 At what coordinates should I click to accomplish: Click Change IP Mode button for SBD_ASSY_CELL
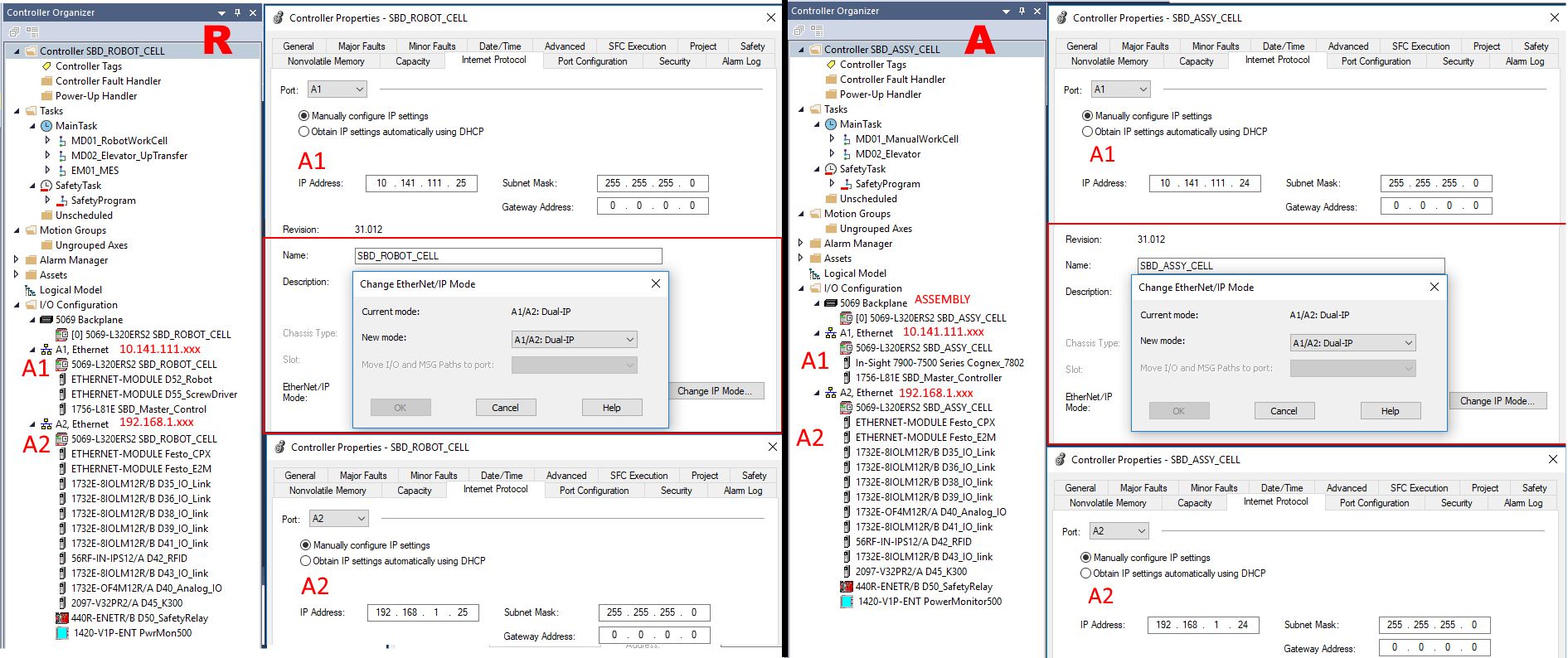(x=1497, y=401)
